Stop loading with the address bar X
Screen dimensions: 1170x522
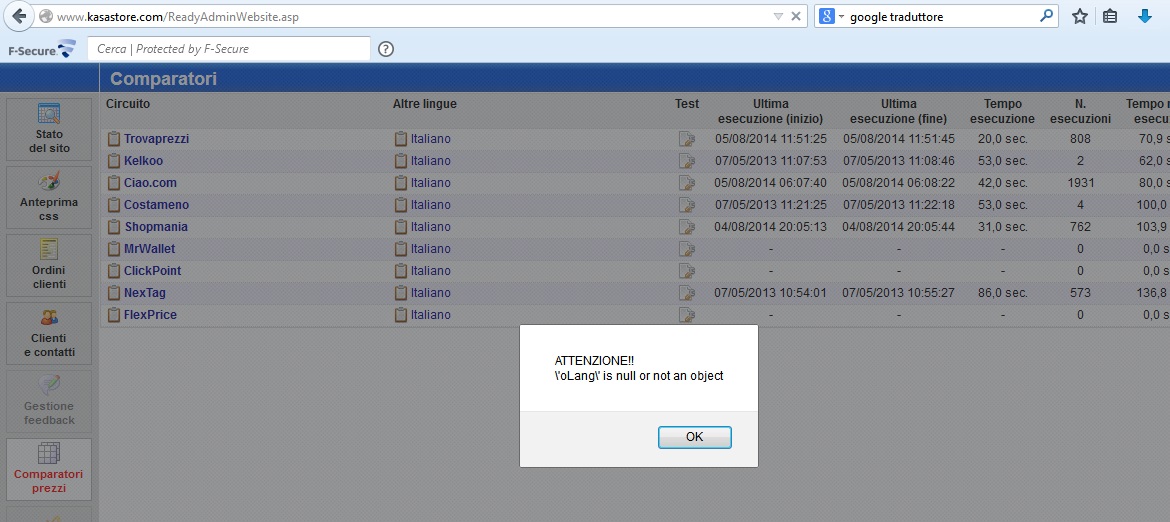pos(796,16)
